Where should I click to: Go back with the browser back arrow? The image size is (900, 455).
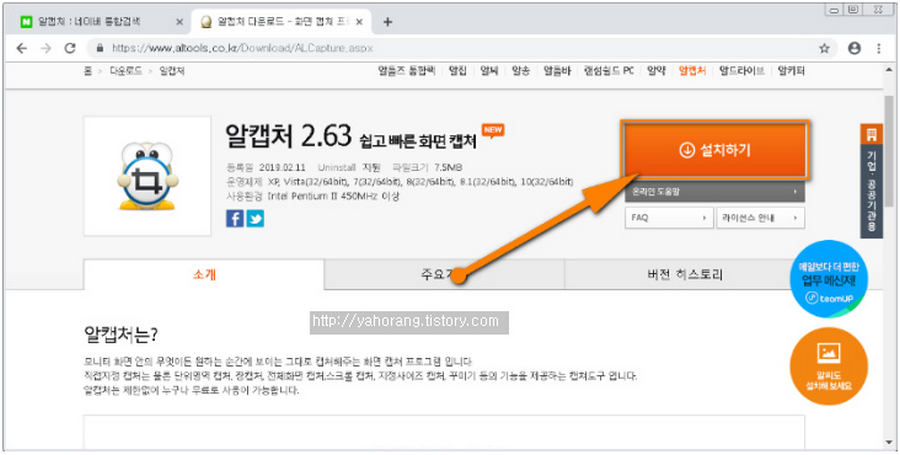22,48
